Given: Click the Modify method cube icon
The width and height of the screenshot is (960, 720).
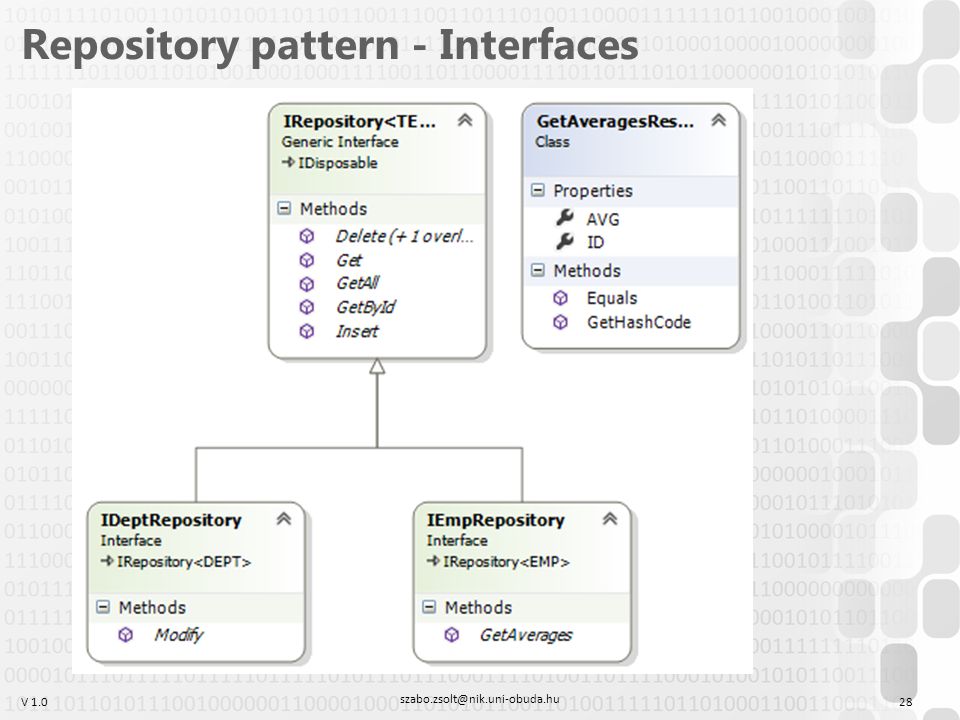Looking at the screenshot, I should pyautogui.click(x=126, y=635).
